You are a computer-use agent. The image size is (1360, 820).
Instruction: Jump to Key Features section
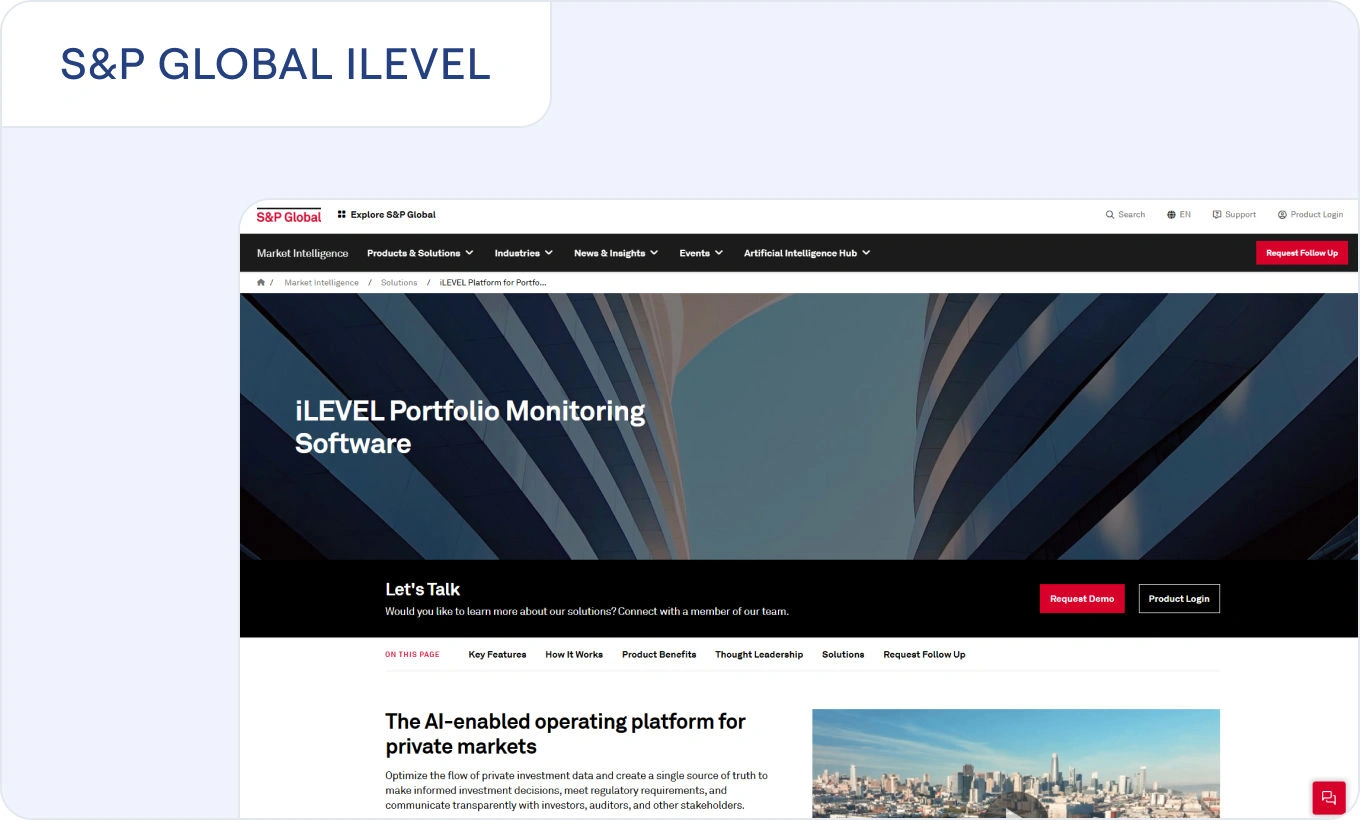click(x=497, y=654)
